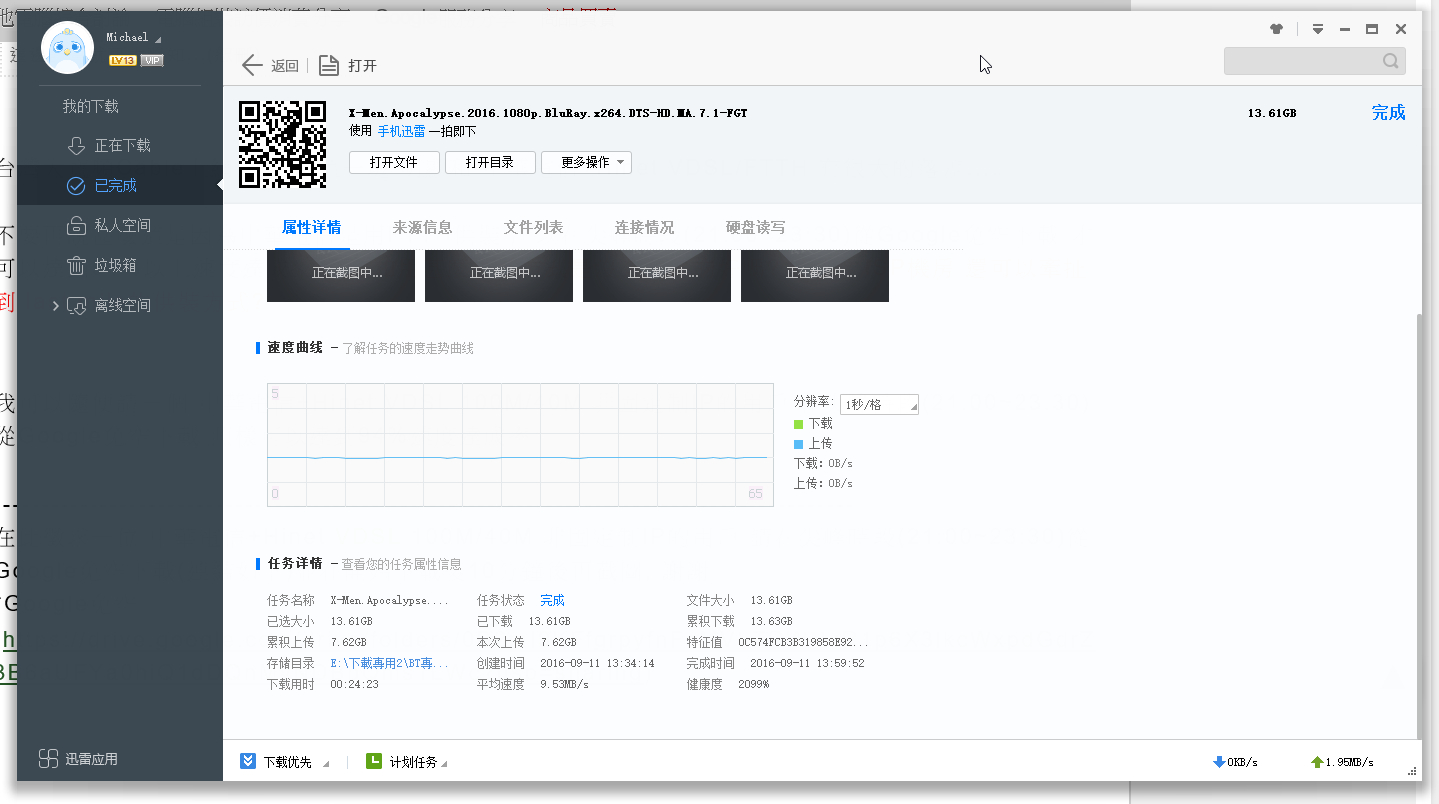The image size is (1439, 804).
Task: Click the blue upload legend swatch
Action: point(798,444)
